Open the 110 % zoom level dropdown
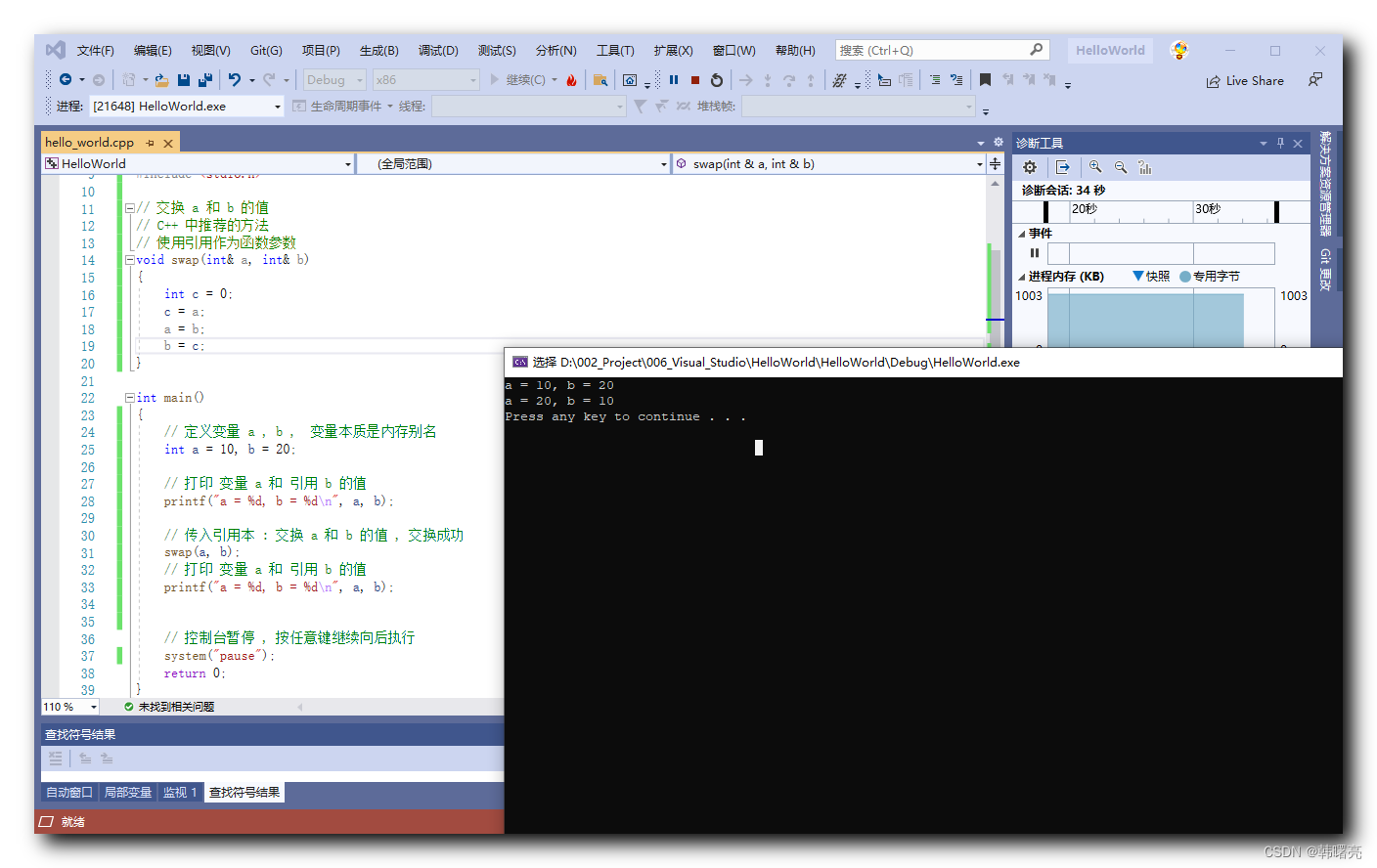Image resolution: width=1377 pixels, height=868 pixels. point(70,707)
